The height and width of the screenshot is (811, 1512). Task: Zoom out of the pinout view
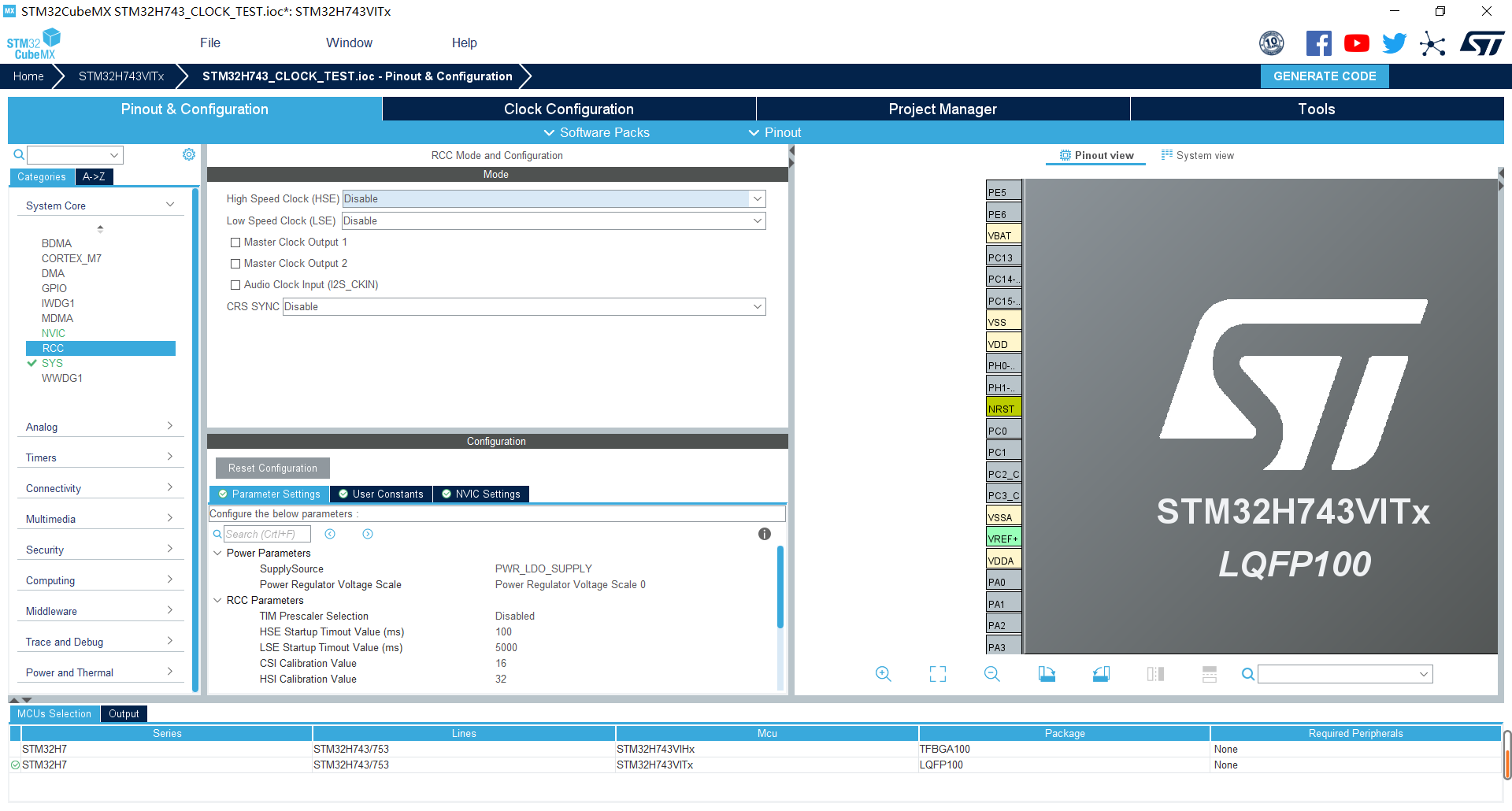tap(992, 674)
